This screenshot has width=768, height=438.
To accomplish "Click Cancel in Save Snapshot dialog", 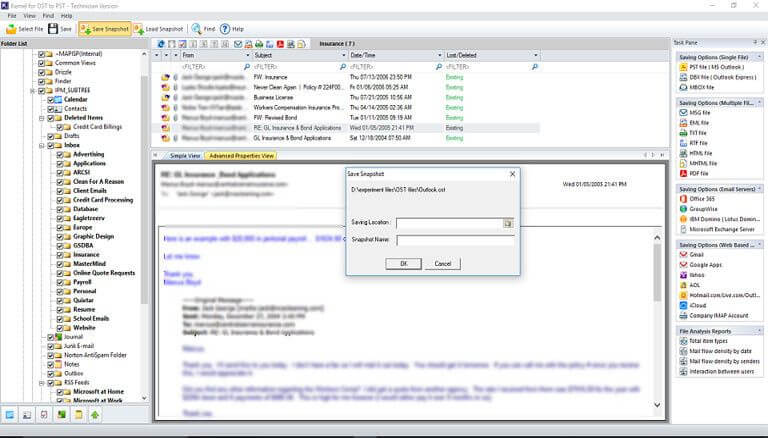I will pyautogui.click(x=442, y=264).
